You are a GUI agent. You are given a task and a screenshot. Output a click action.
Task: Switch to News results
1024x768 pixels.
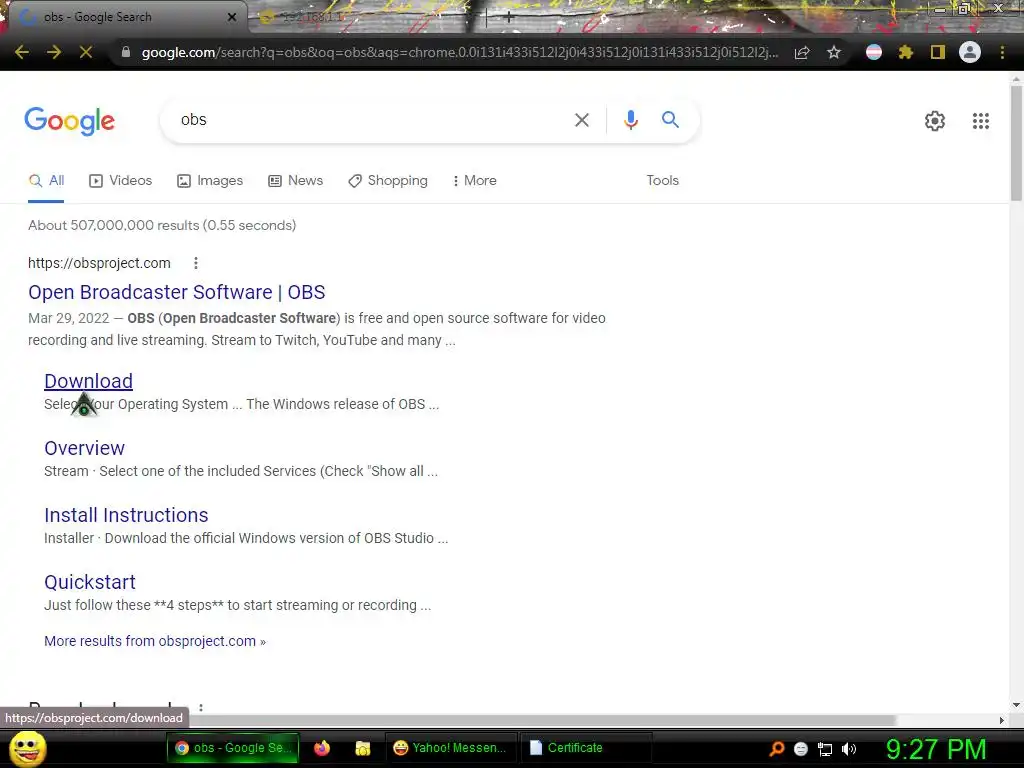point(296,181)
